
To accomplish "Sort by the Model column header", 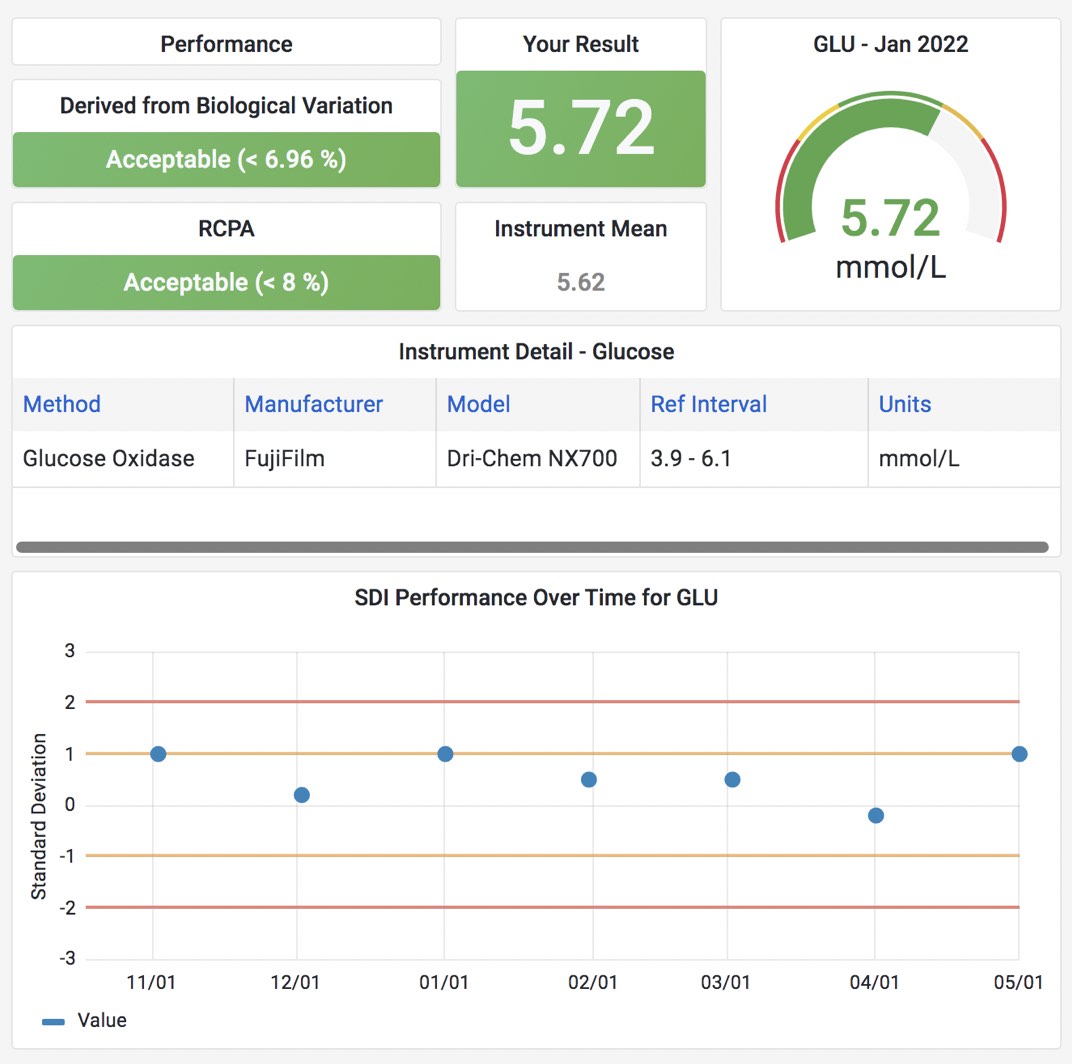I will coord(478,404).
